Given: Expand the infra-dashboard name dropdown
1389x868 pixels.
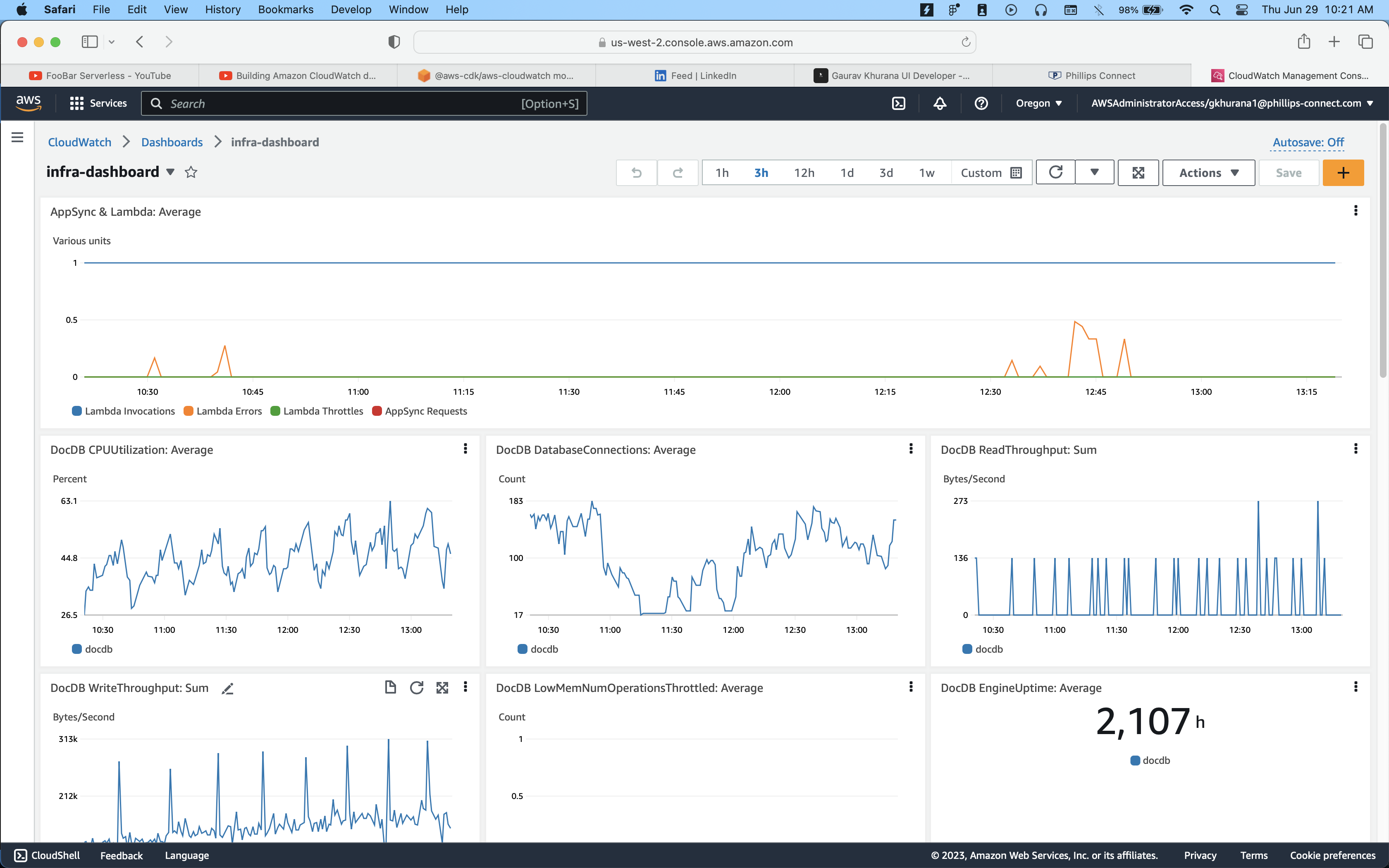Looking at the screenshot, I should (170, 172).
